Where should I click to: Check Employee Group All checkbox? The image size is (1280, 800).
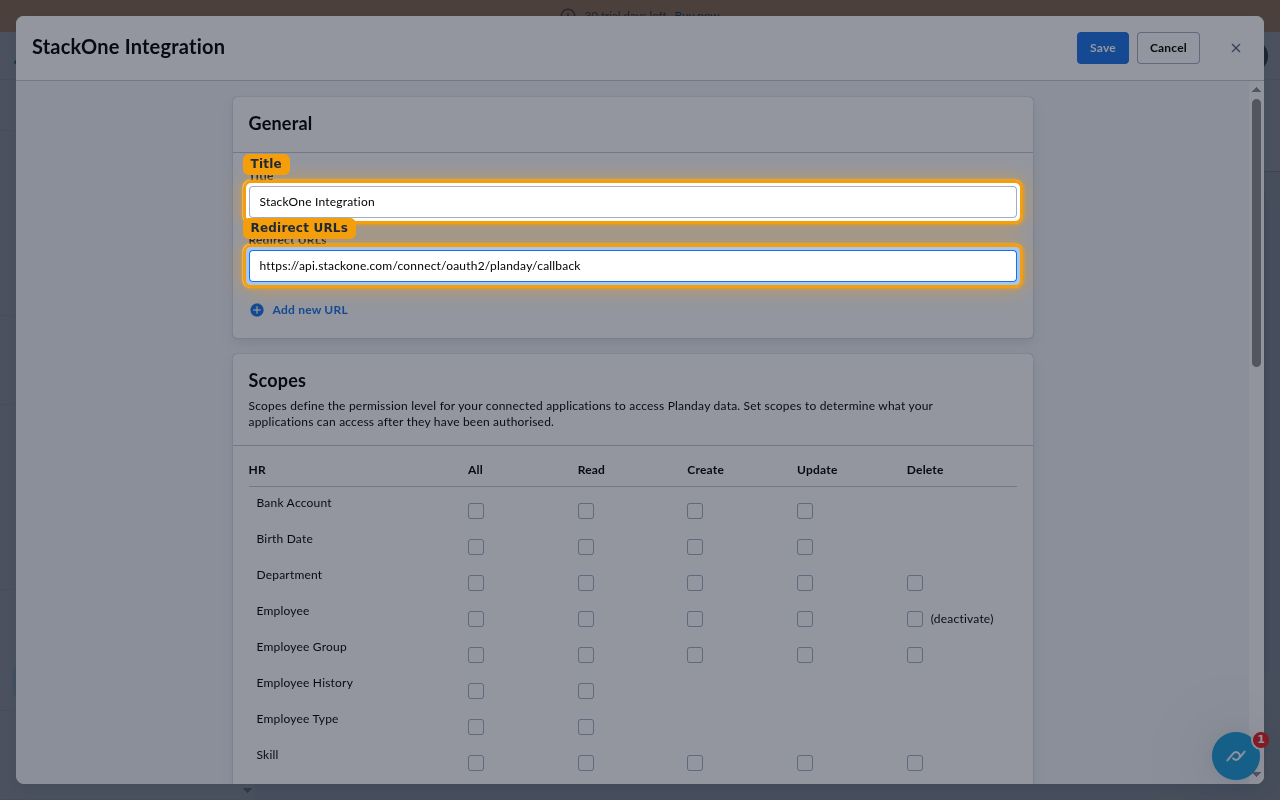point(476,655)
